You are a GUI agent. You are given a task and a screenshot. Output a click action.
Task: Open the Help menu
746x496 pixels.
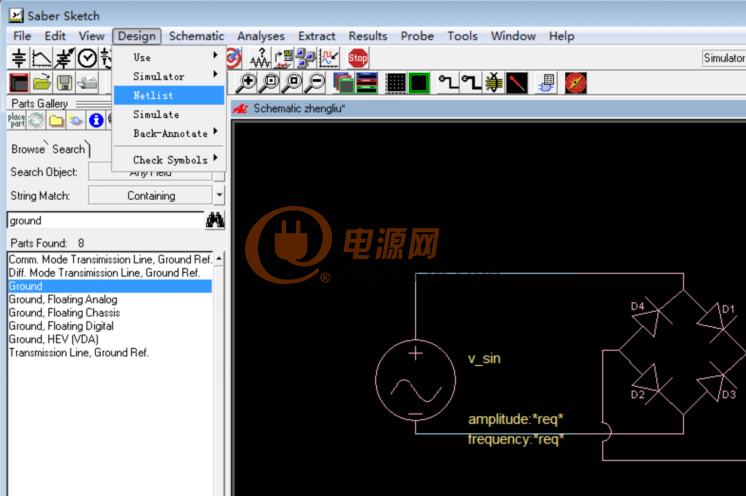point(561,36)
